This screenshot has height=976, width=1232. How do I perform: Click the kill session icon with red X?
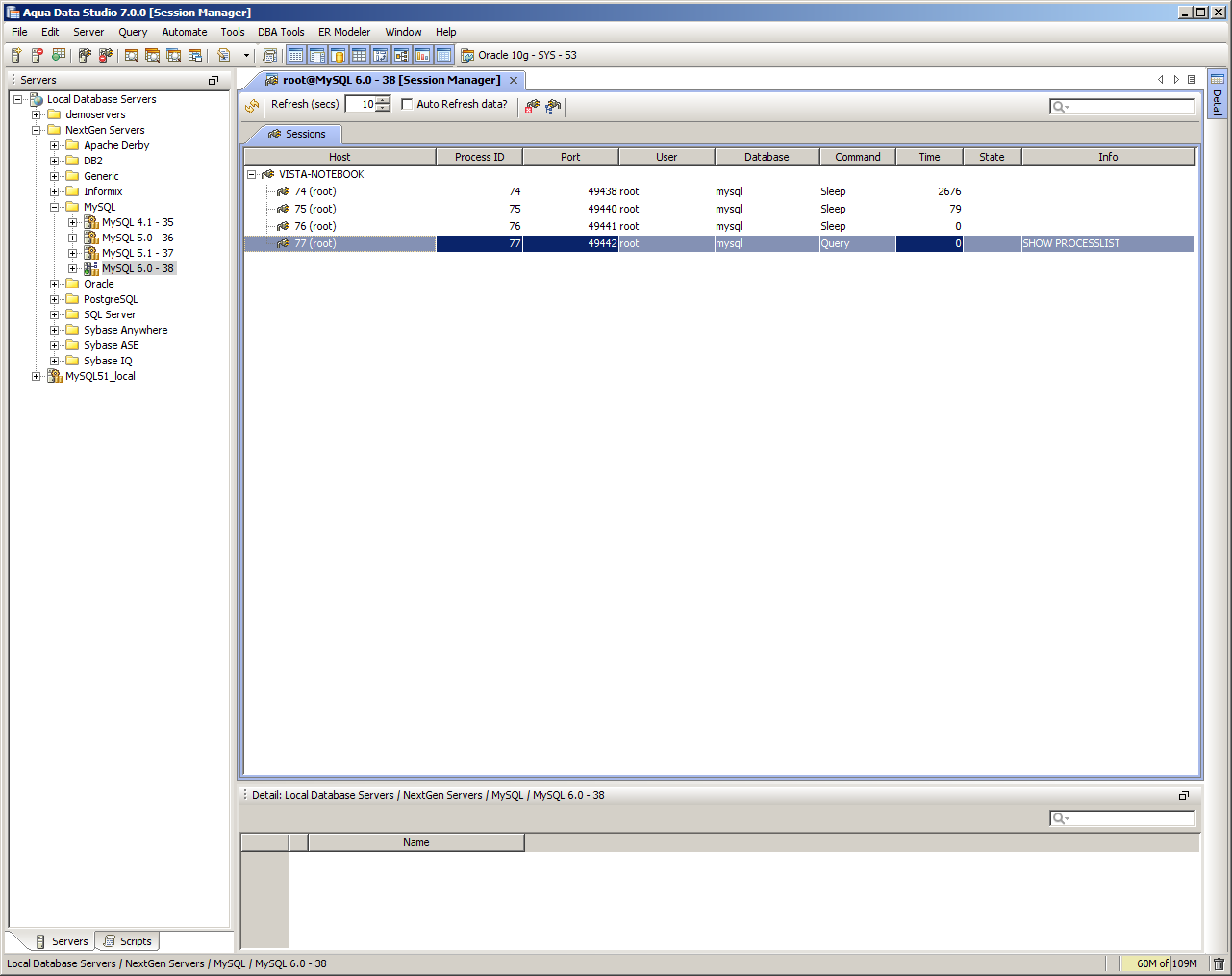coord(532,106)
